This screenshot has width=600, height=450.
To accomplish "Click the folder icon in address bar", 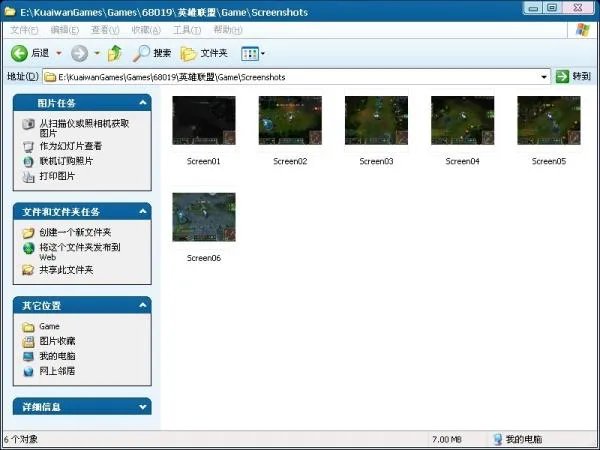I will point(50,77).
